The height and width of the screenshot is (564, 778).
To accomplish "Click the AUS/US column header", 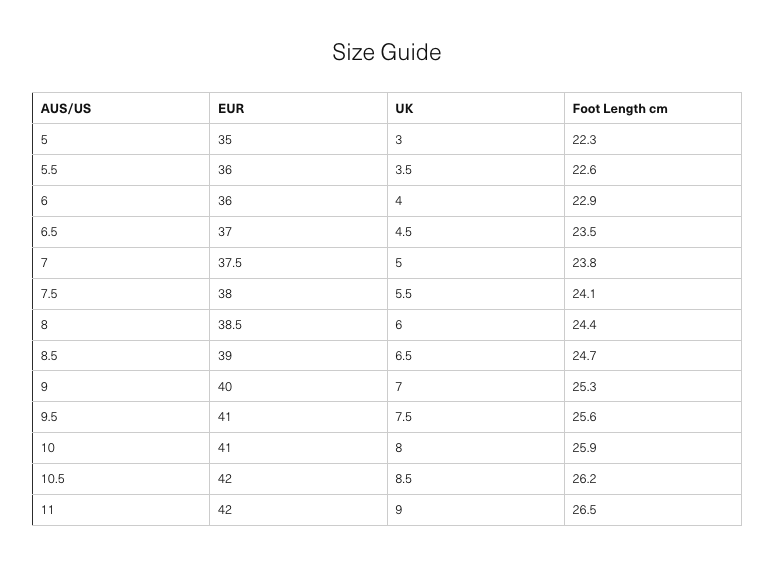I will click(x=66, y=108).
